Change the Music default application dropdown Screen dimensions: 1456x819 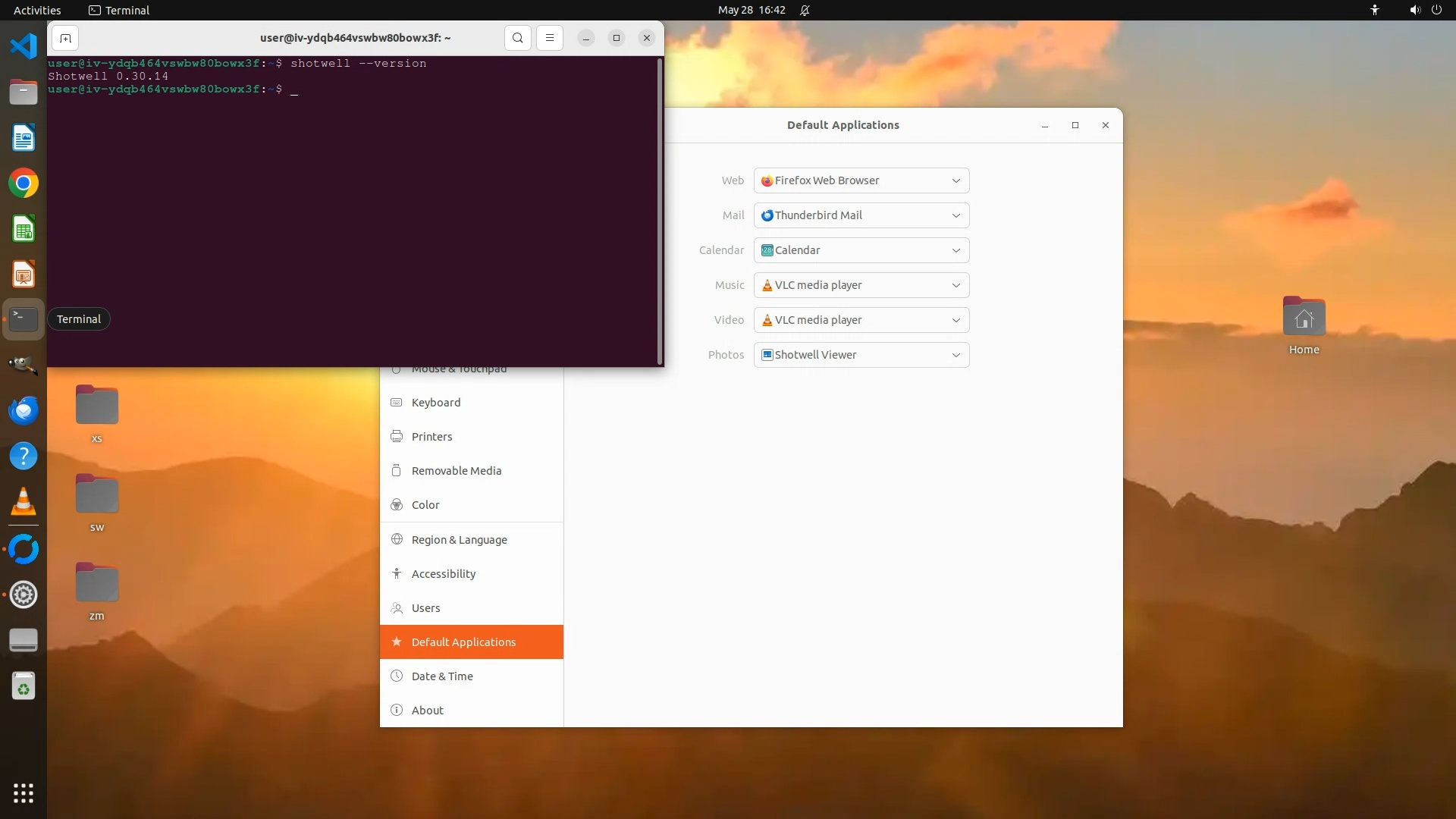coord(861,285)
